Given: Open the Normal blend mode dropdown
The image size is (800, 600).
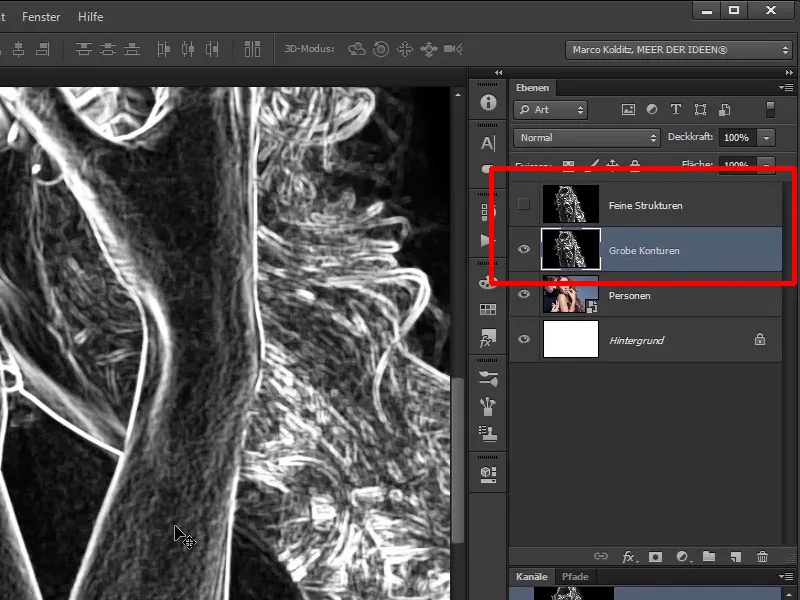Looking at the screenshot, I should coord(587,138).
